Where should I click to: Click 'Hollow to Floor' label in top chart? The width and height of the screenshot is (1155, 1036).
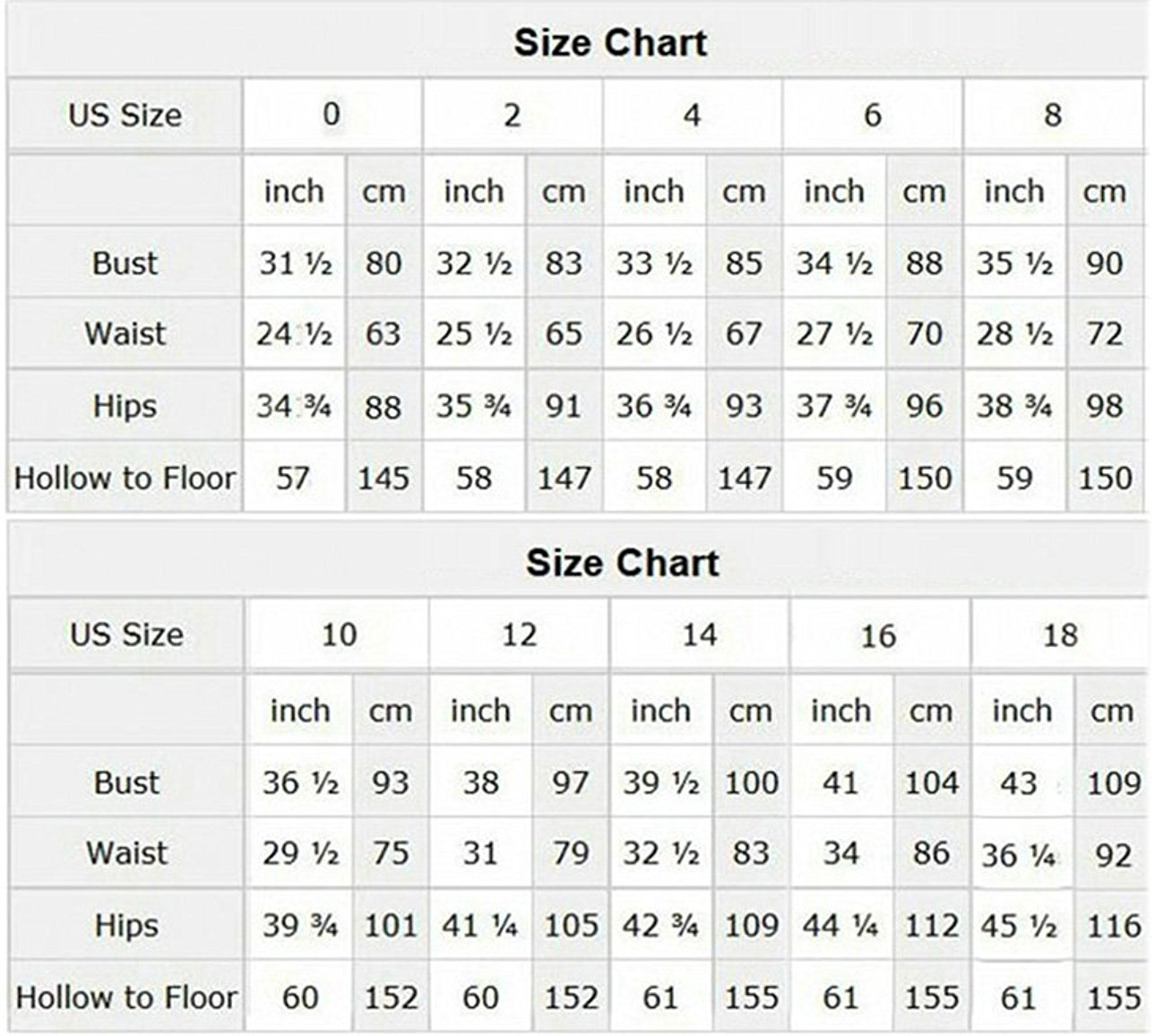[x=125, y=479]
